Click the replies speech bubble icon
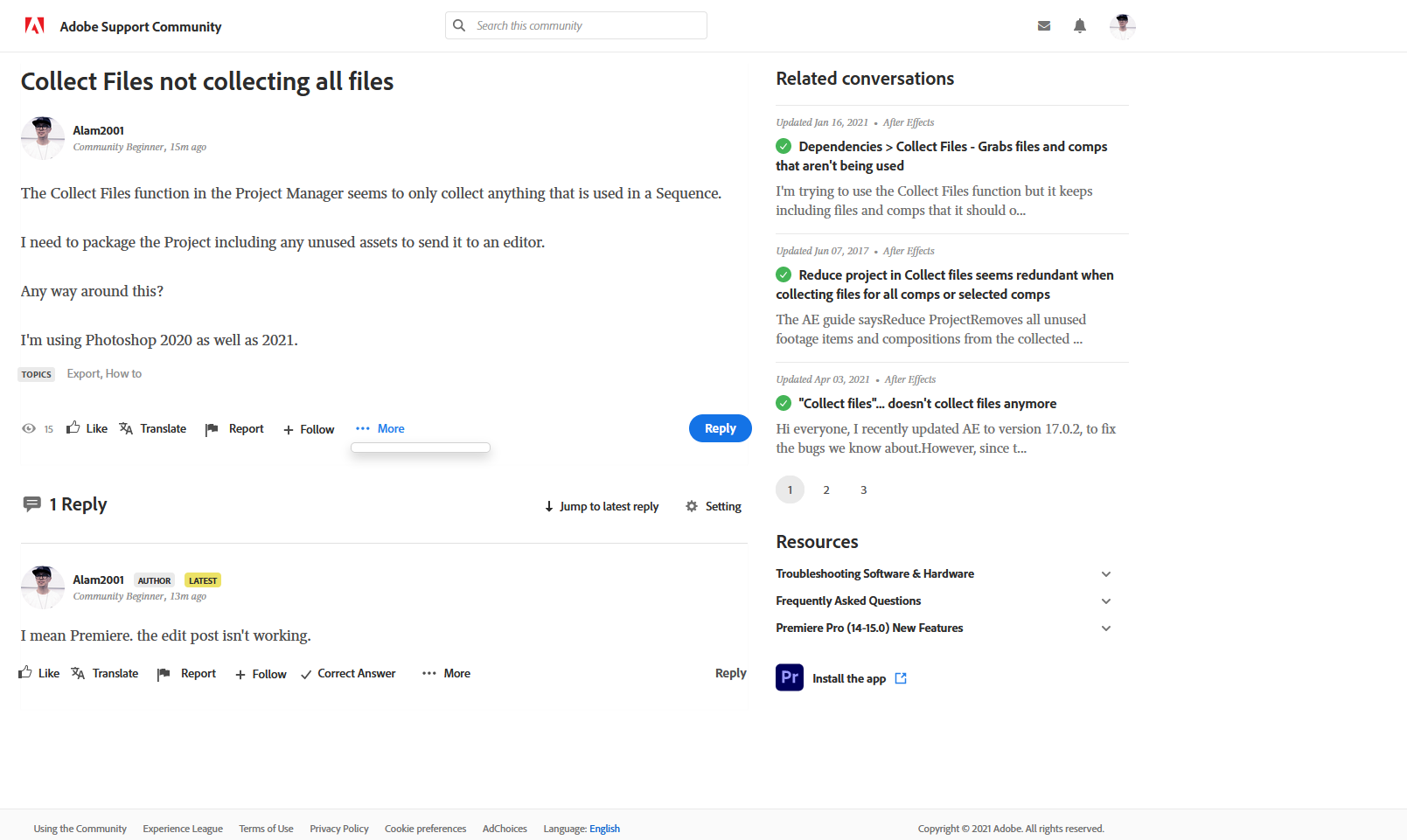1407x840 pixels. [33, 503]
